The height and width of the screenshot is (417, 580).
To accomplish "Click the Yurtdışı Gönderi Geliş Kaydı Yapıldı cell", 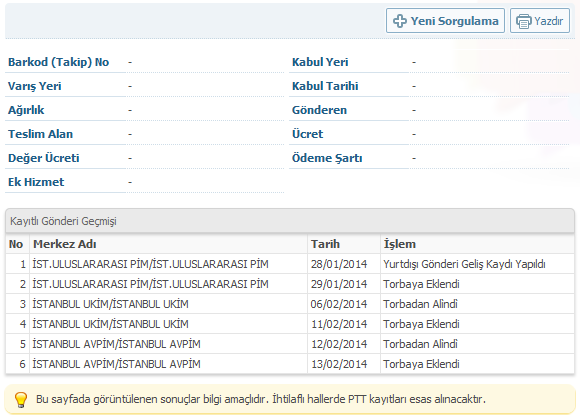I will (x=478, y=264).
